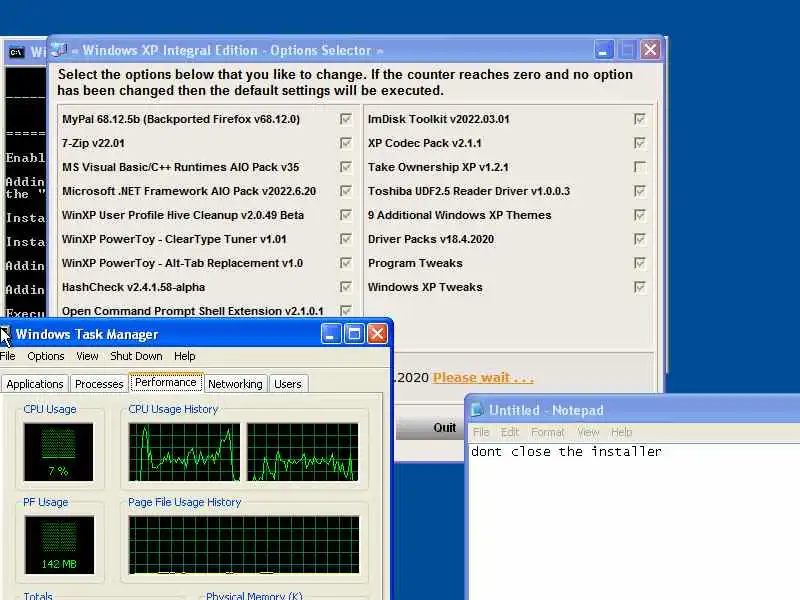Toggle Windows XP Tweaks checkbox

[639, 287]
